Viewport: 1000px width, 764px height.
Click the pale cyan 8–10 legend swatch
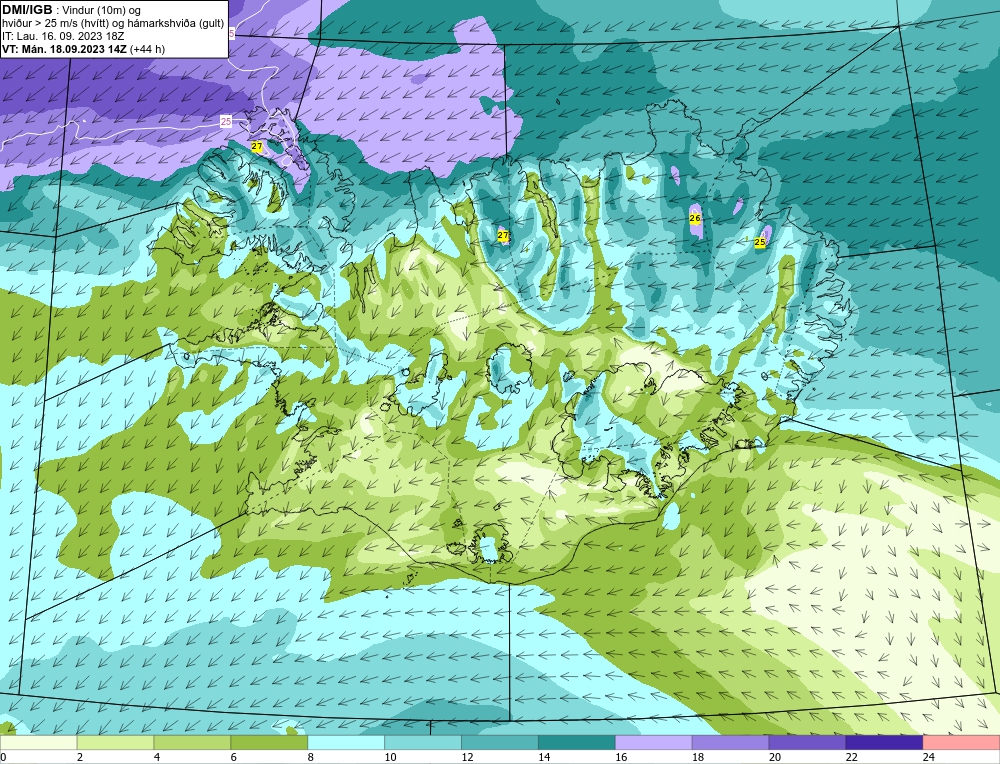click(346, 743)
